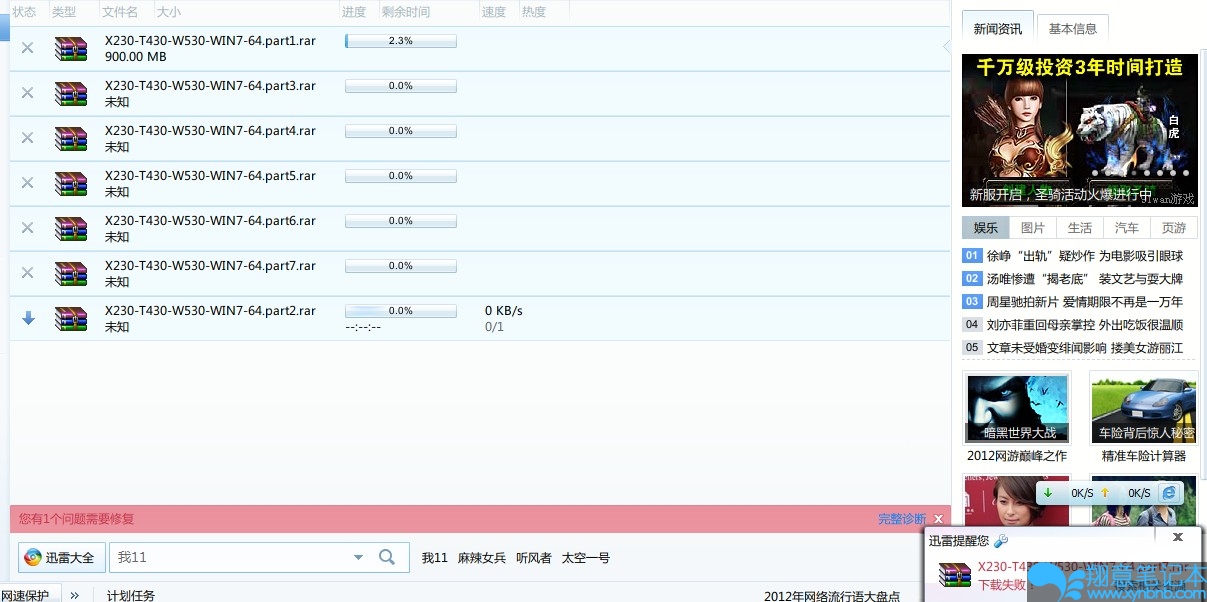
Task: Select the RAR archive icon of part2.rar
Action: (x=71, y=319)
